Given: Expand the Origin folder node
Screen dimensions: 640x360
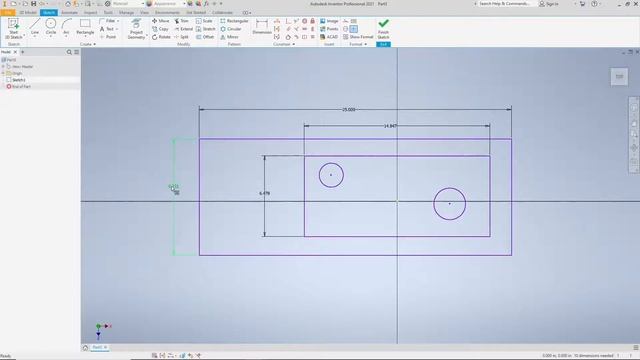Looking at the screenshot, I should [3, 73].
